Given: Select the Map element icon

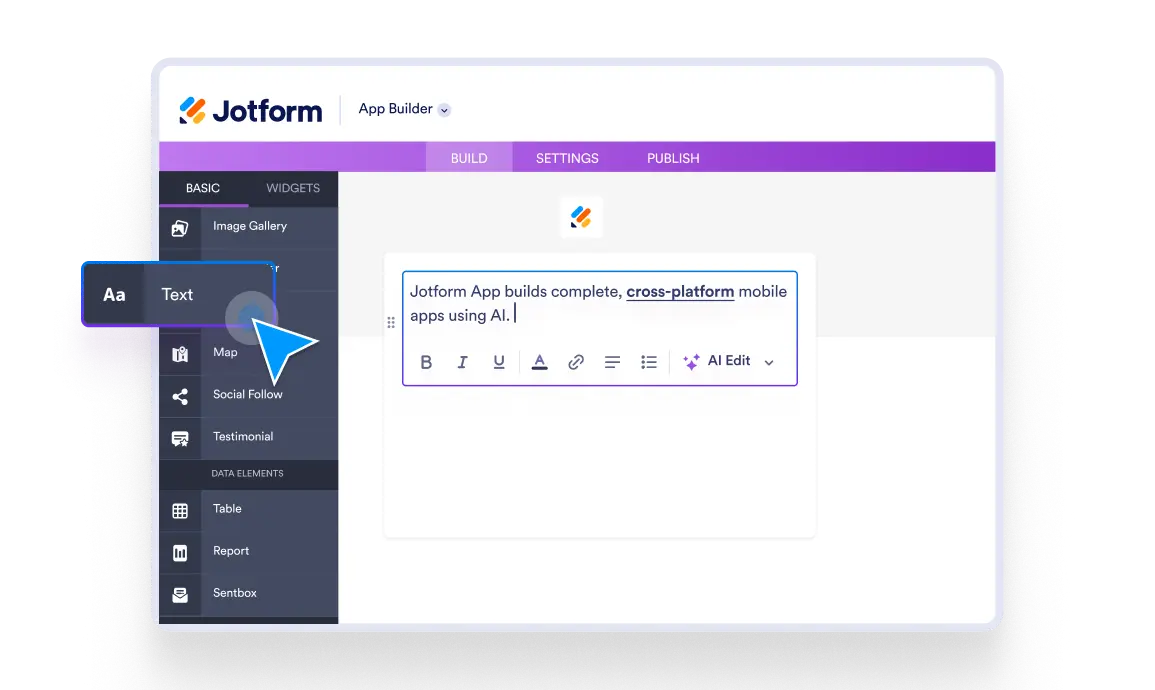Looking at the screenshot, I should (180, 353).
